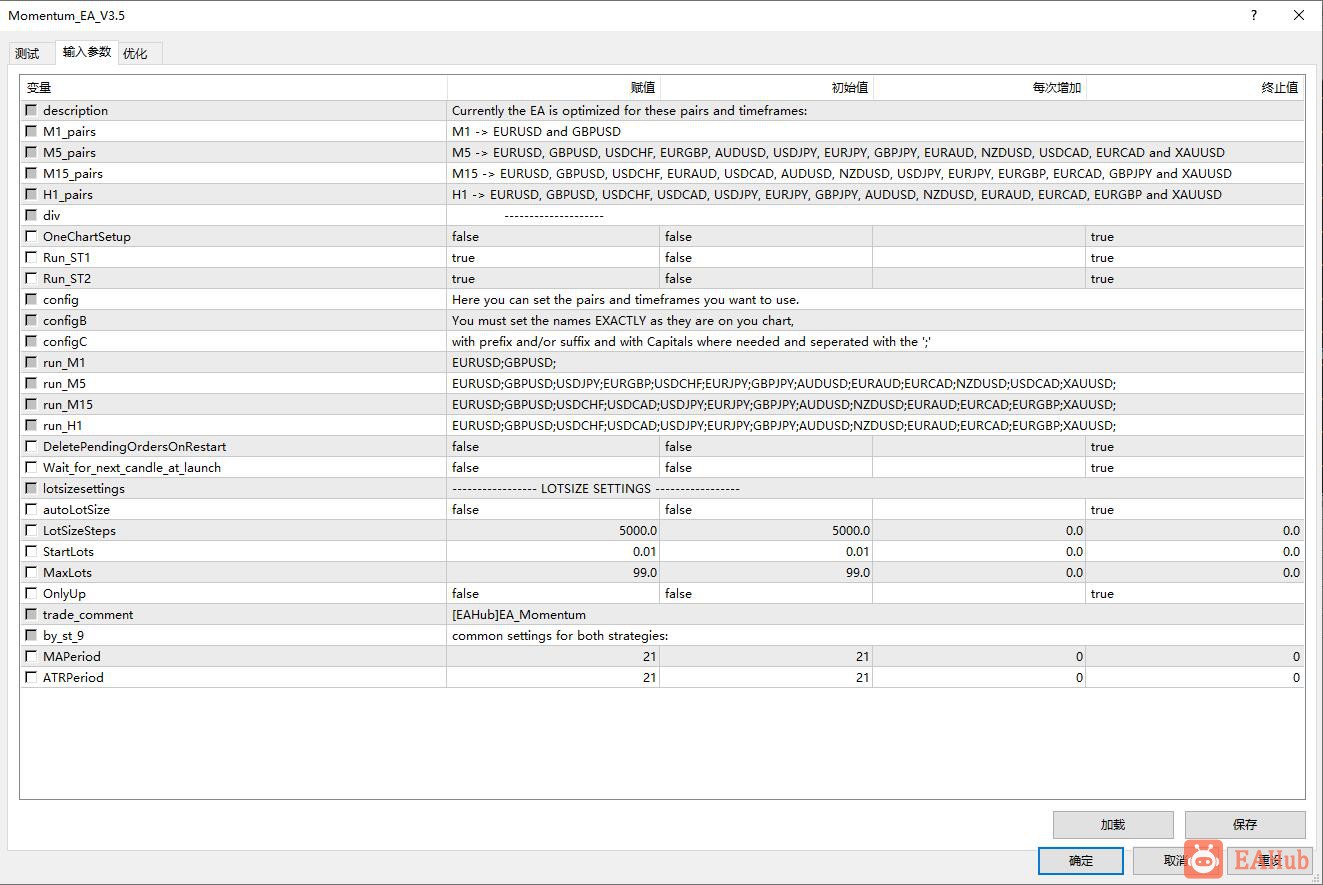Click the configC variable name
1323x885 pixels.
(65, 341)
